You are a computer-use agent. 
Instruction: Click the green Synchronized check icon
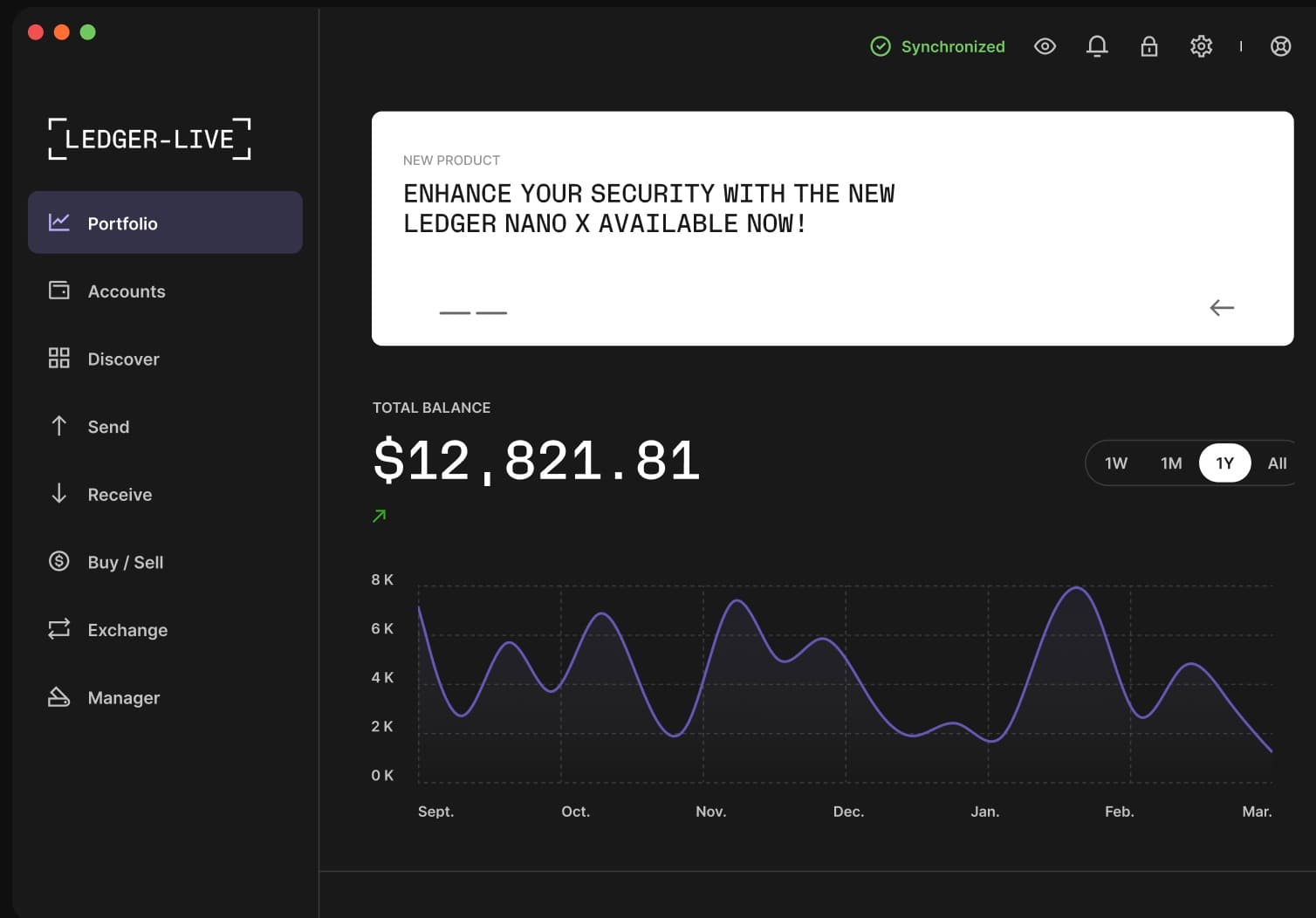(x=881, y=46)
